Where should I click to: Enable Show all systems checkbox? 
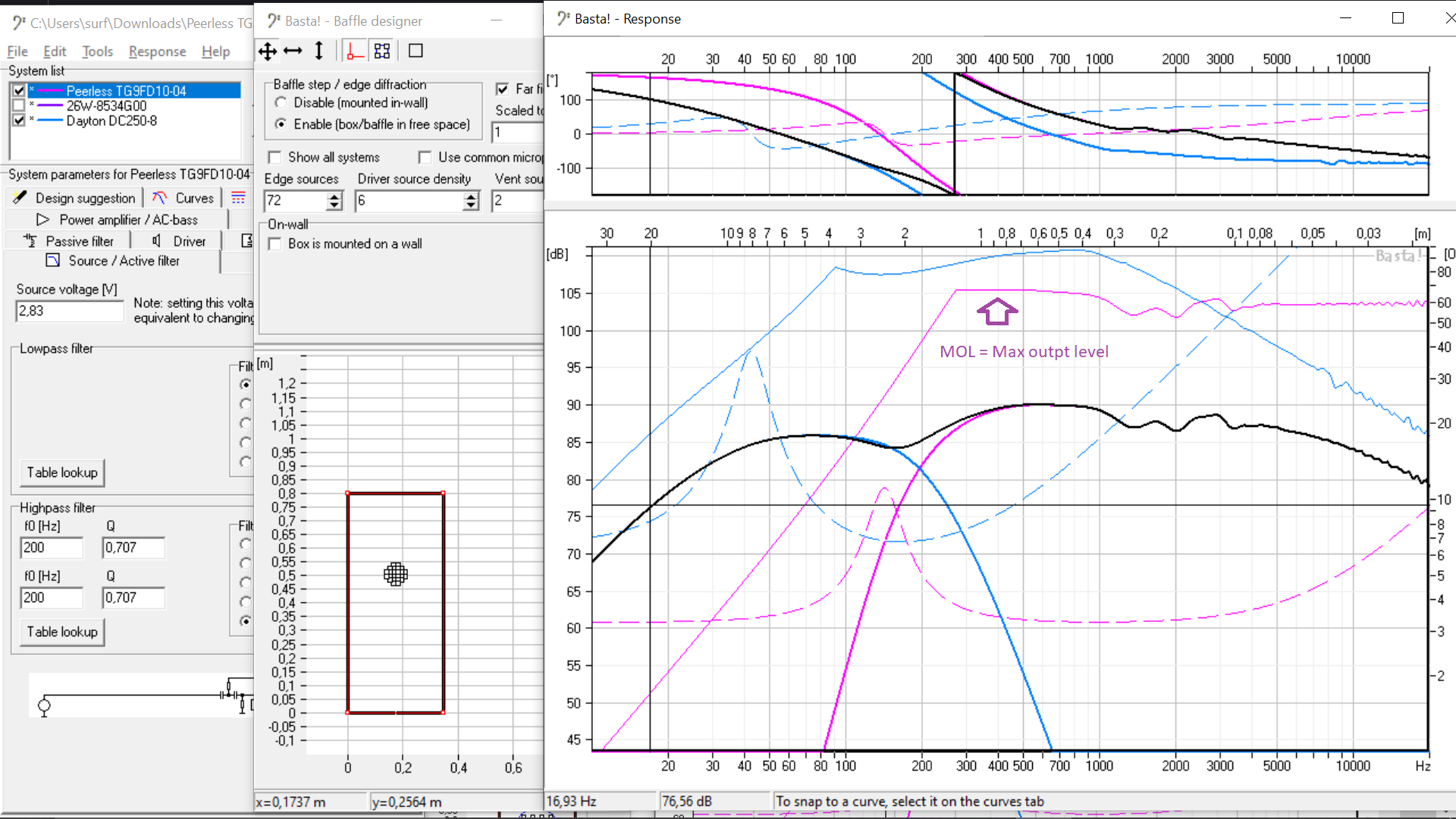tap(275, 157)
